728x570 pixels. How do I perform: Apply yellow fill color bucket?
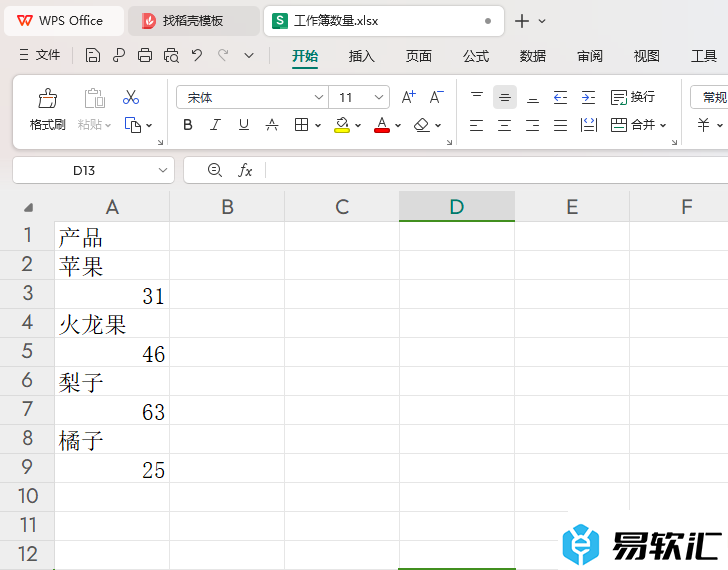pyautogui.click(x=342, y=125)
